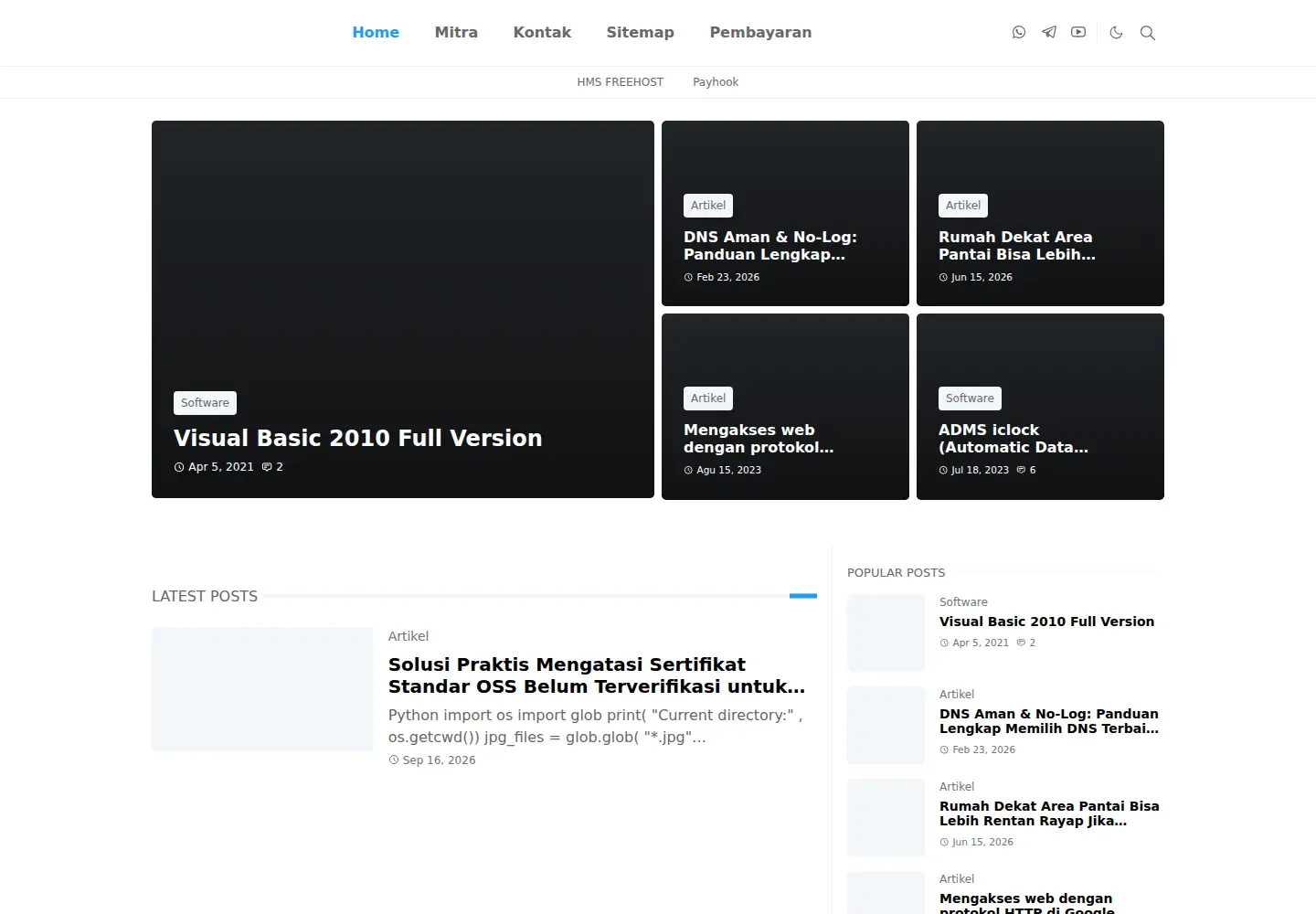1316x914 pixels.
Task: Open Solusi Praktis Mengatasi Sertifikat post title
Action: point(597,675)
